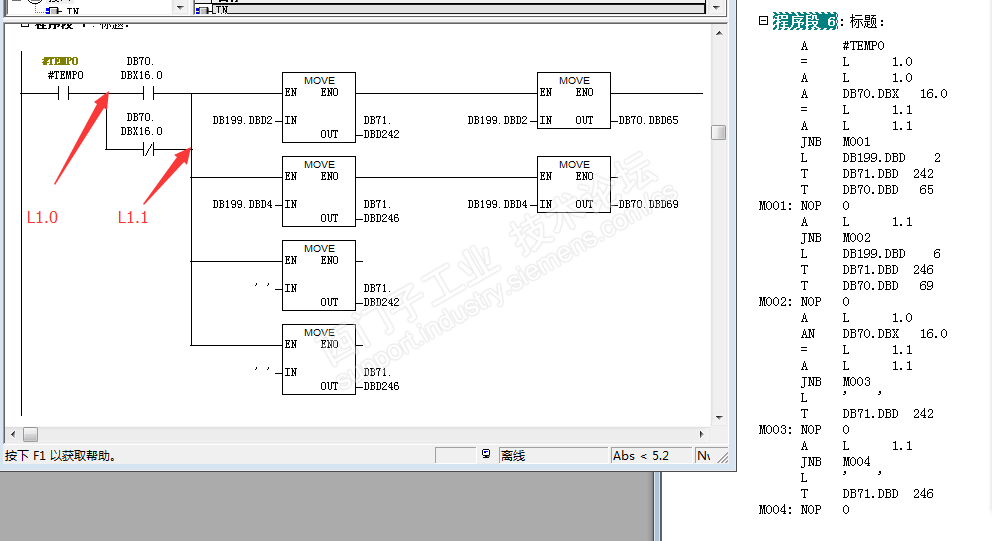Screen dimensions: 992x541
Task: Select the DB70.DBX16.0 normally open contact
Action: 148,94
